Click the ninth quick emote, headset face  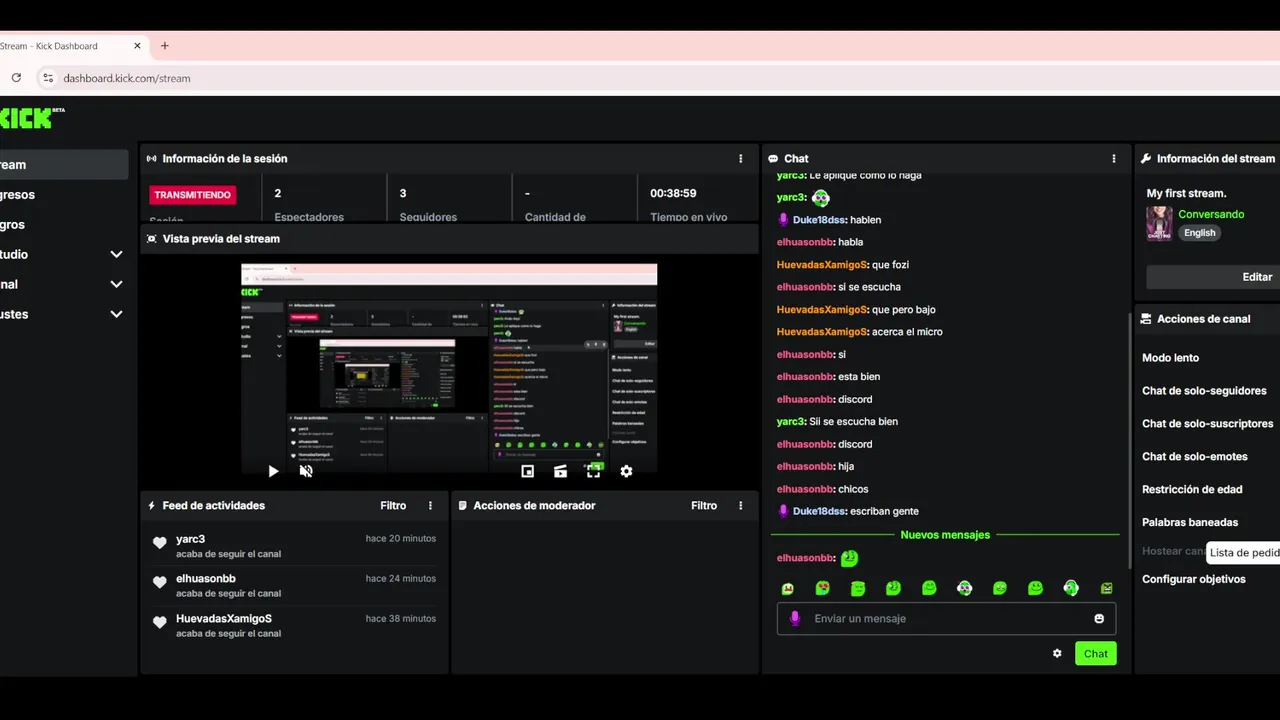click(1071, 588)
